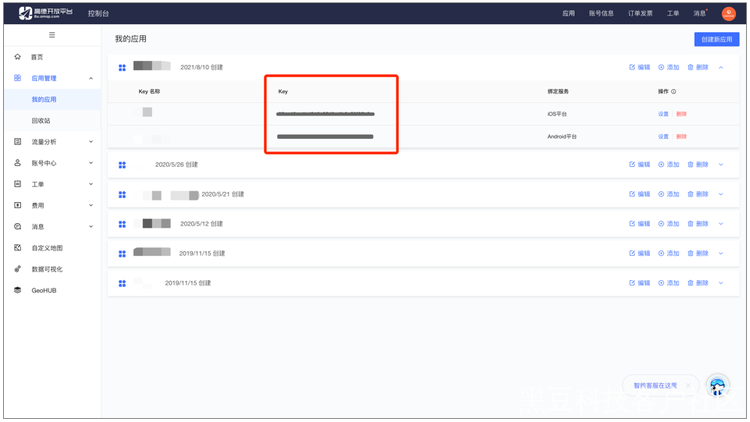Image resolution: width=750 pixels, height=422 pixels.
Task: Delete the app created 2020/5/21
Action: point(698,194)
